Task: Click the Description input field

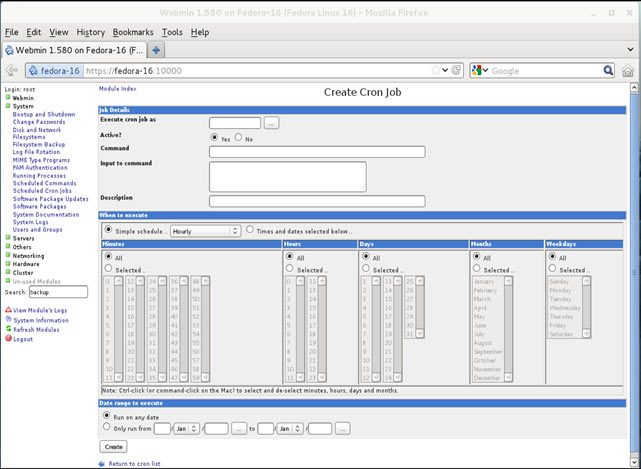Action: [317, 201]
